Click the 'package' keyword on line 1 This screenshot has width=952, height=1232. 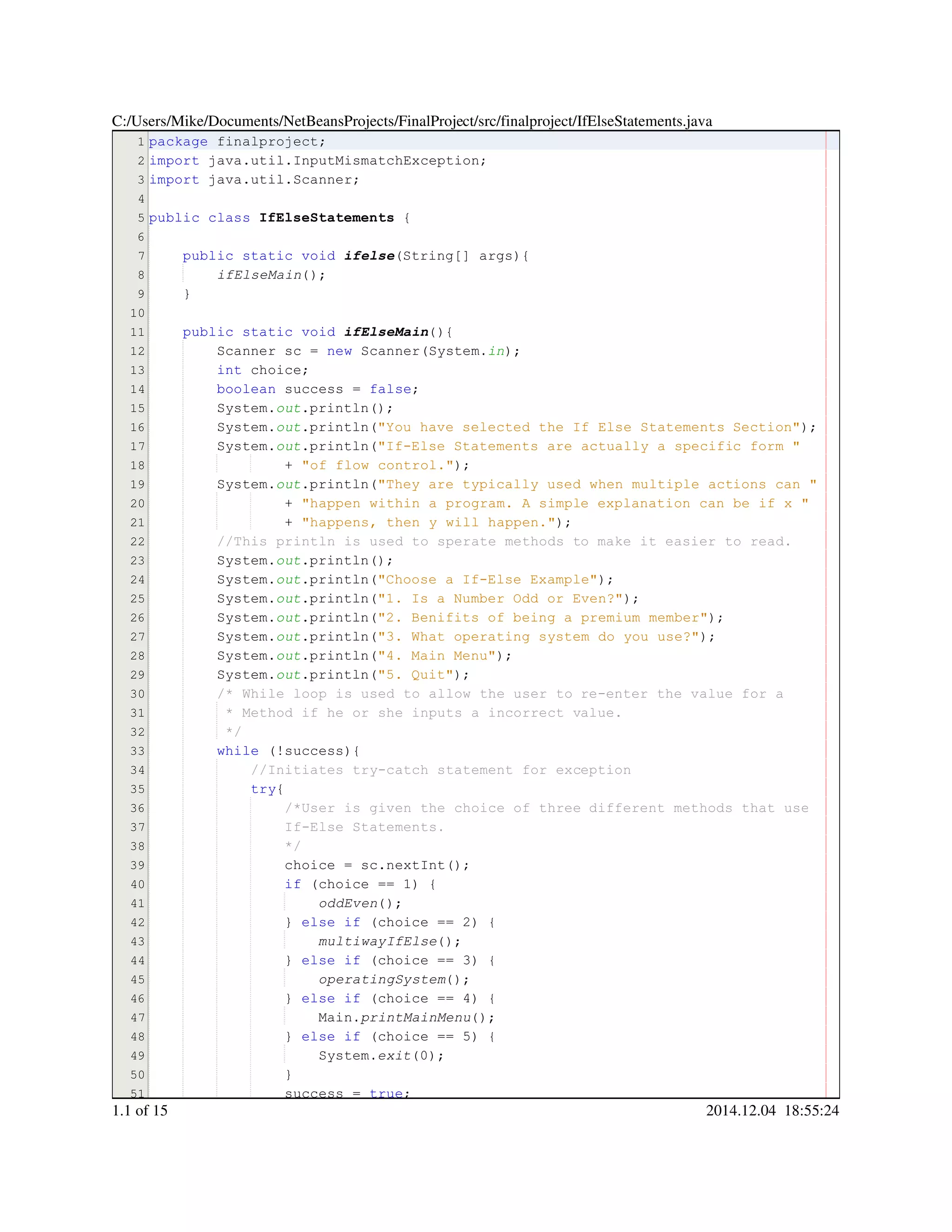pos(178,142)
